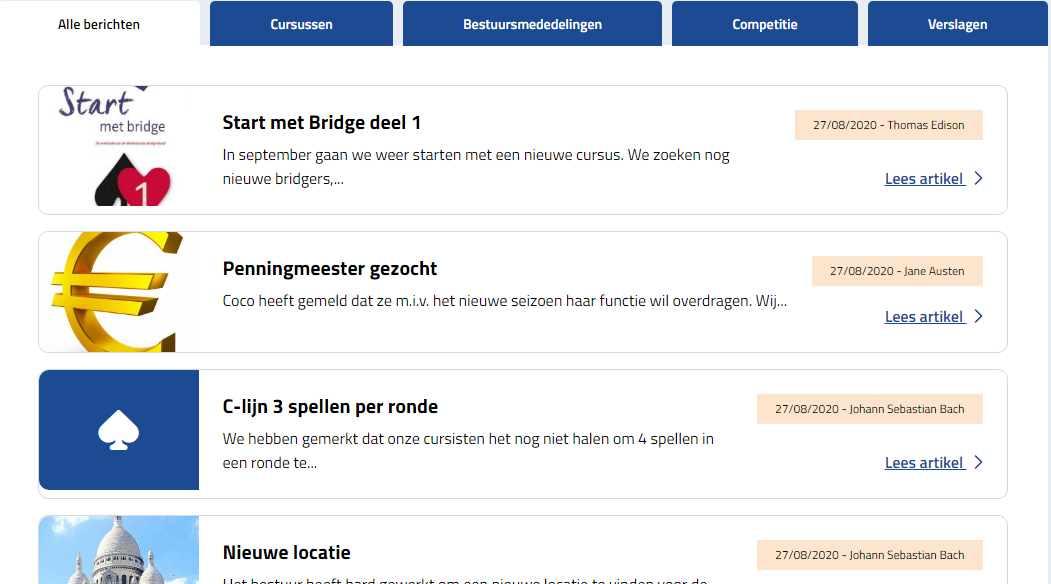Click the date badge with Thomas Edison
1051x584 pixels.
tap(888, 125)
